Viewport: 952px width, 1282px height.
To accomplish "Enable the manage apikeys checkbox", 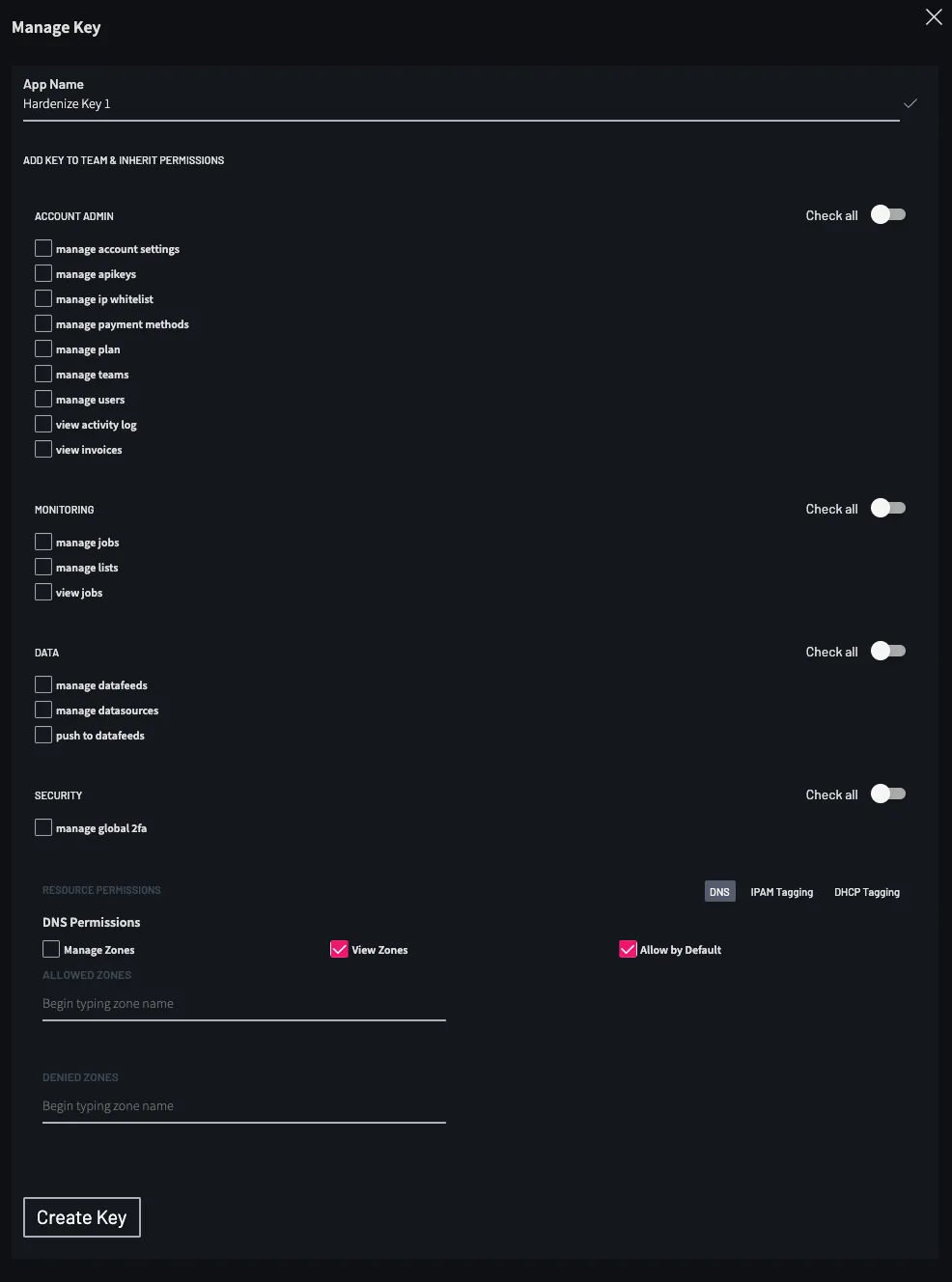I will [42, 272].
